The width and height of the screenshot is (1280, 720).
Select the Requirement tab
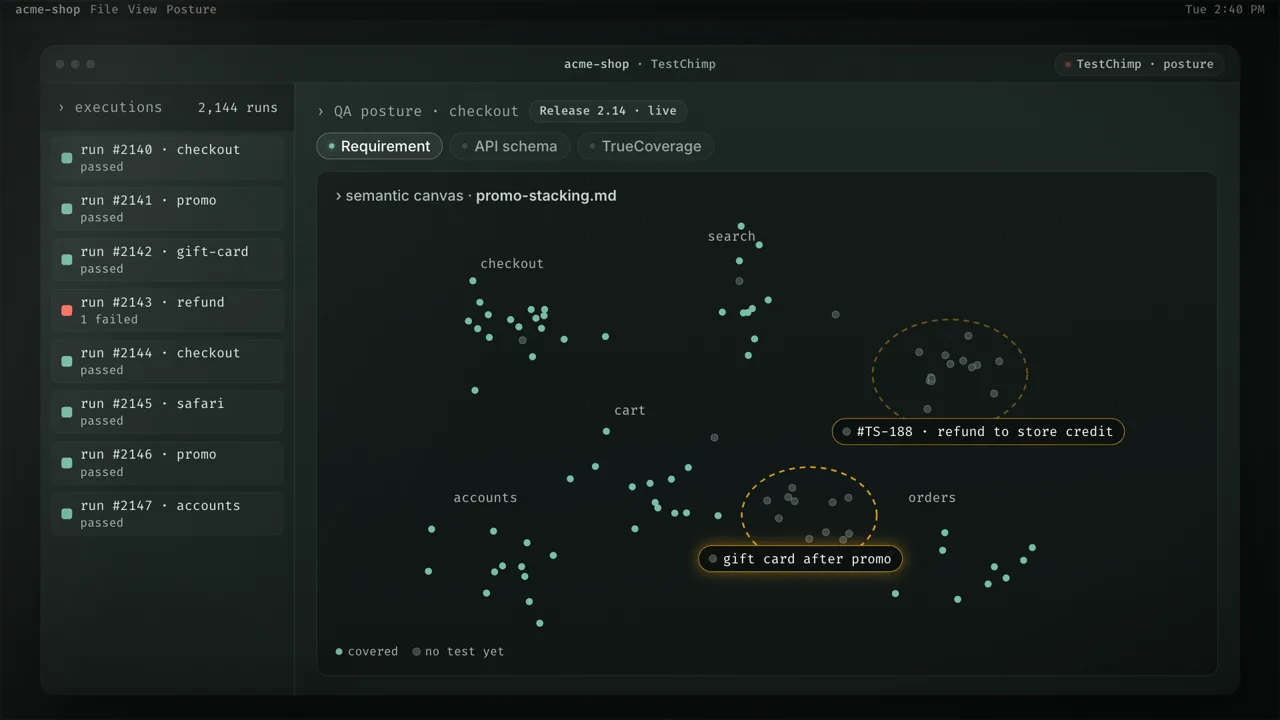point(379,146)
